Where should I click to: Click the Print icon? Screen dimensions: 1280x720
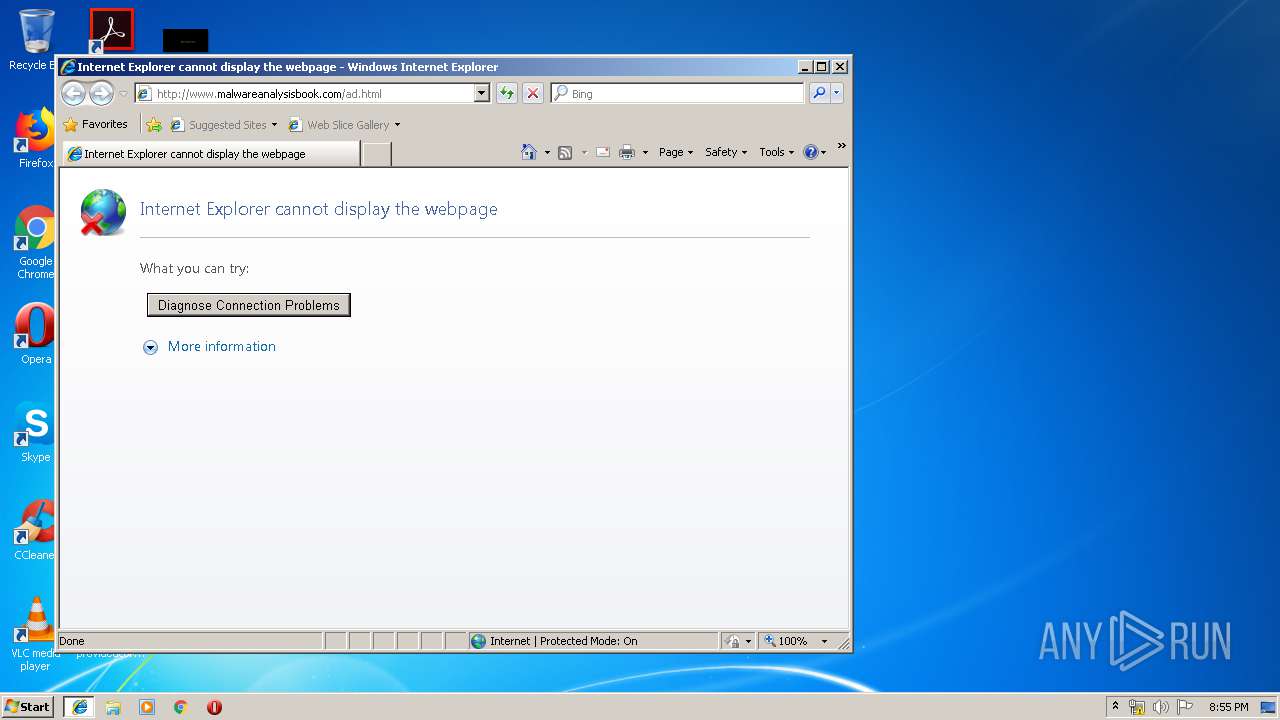pyautogui.click(x=627, y=152)
